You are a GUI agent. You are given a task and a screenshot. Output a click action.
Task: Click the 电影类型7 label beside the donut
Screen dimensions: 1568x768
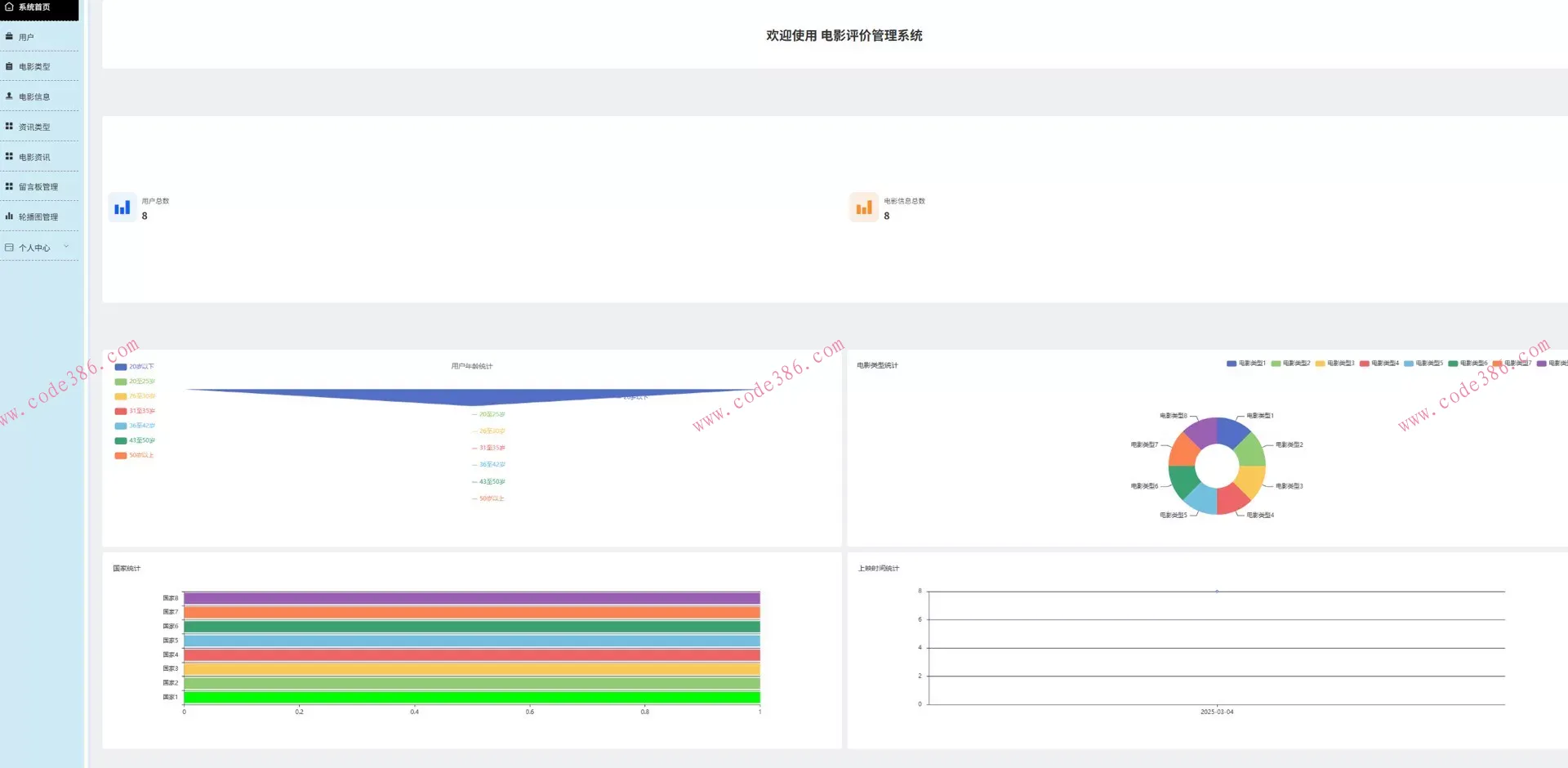pyautogui.click(x=1144, y=445)
